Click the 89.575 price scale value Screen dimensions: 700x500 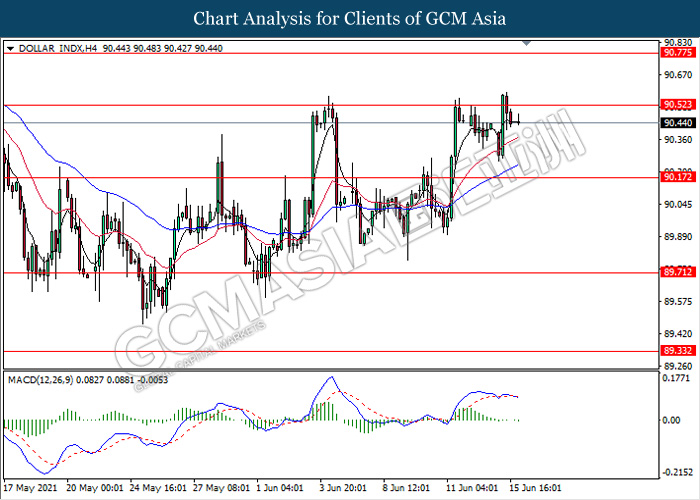(678, 302)
